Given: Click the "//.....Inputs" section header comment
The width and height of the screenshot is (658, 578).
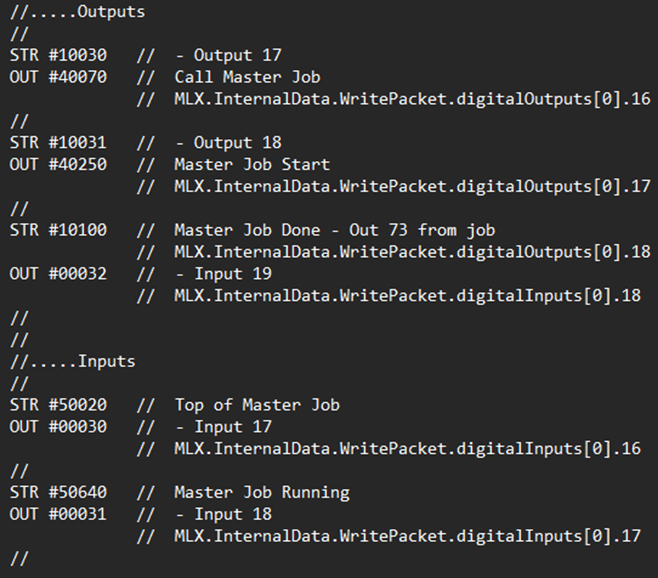Looking at the screenshot, I should 72,361.
